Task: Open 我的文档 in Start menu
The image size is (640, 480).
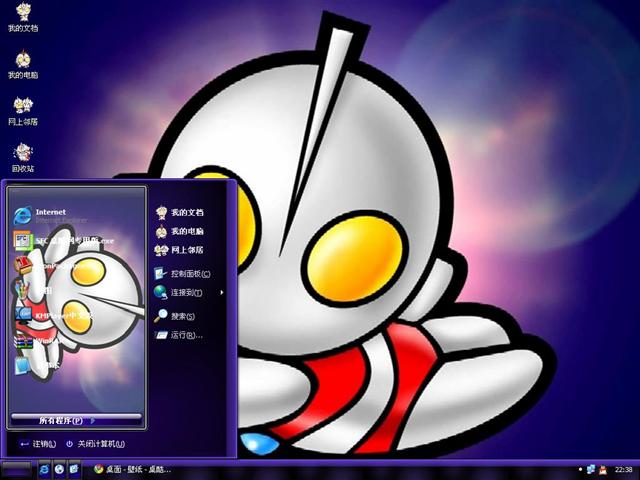Action: point(179,212)
